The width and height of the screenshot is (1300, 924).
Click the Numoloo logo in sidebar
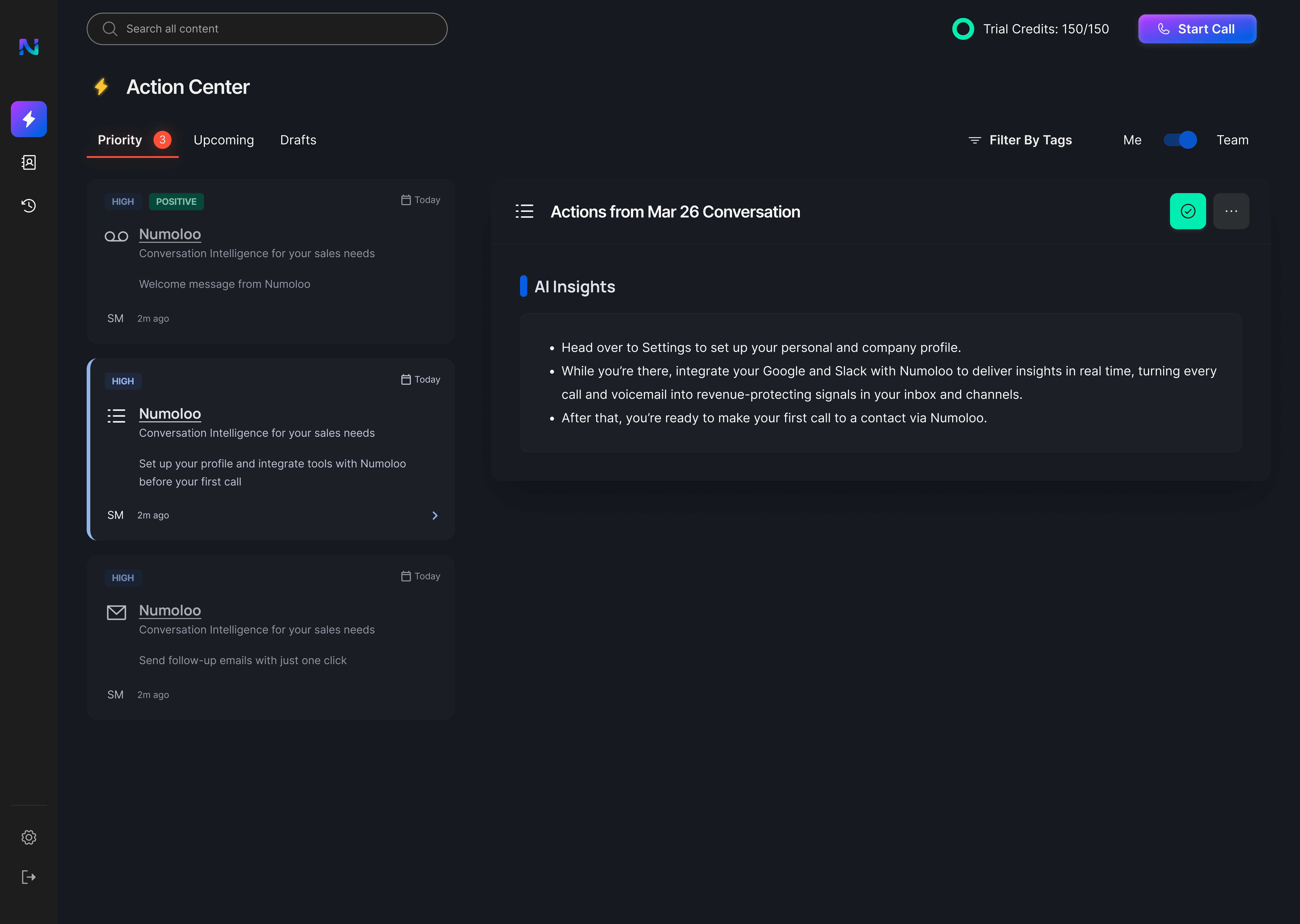(29, 47)
